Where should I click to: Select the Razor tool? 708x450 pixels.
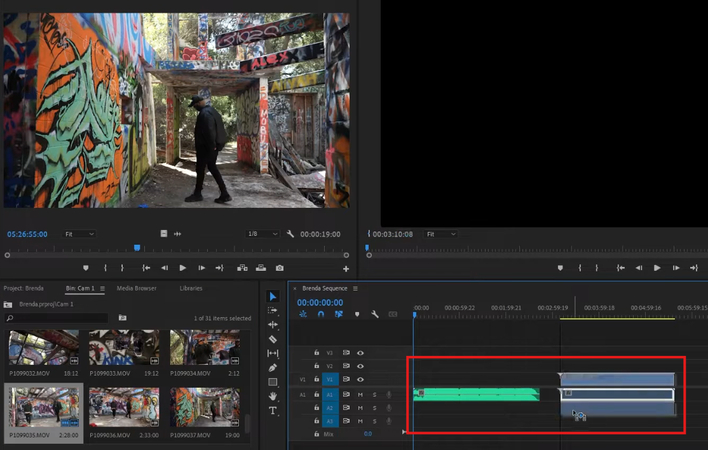click(273, 339)
